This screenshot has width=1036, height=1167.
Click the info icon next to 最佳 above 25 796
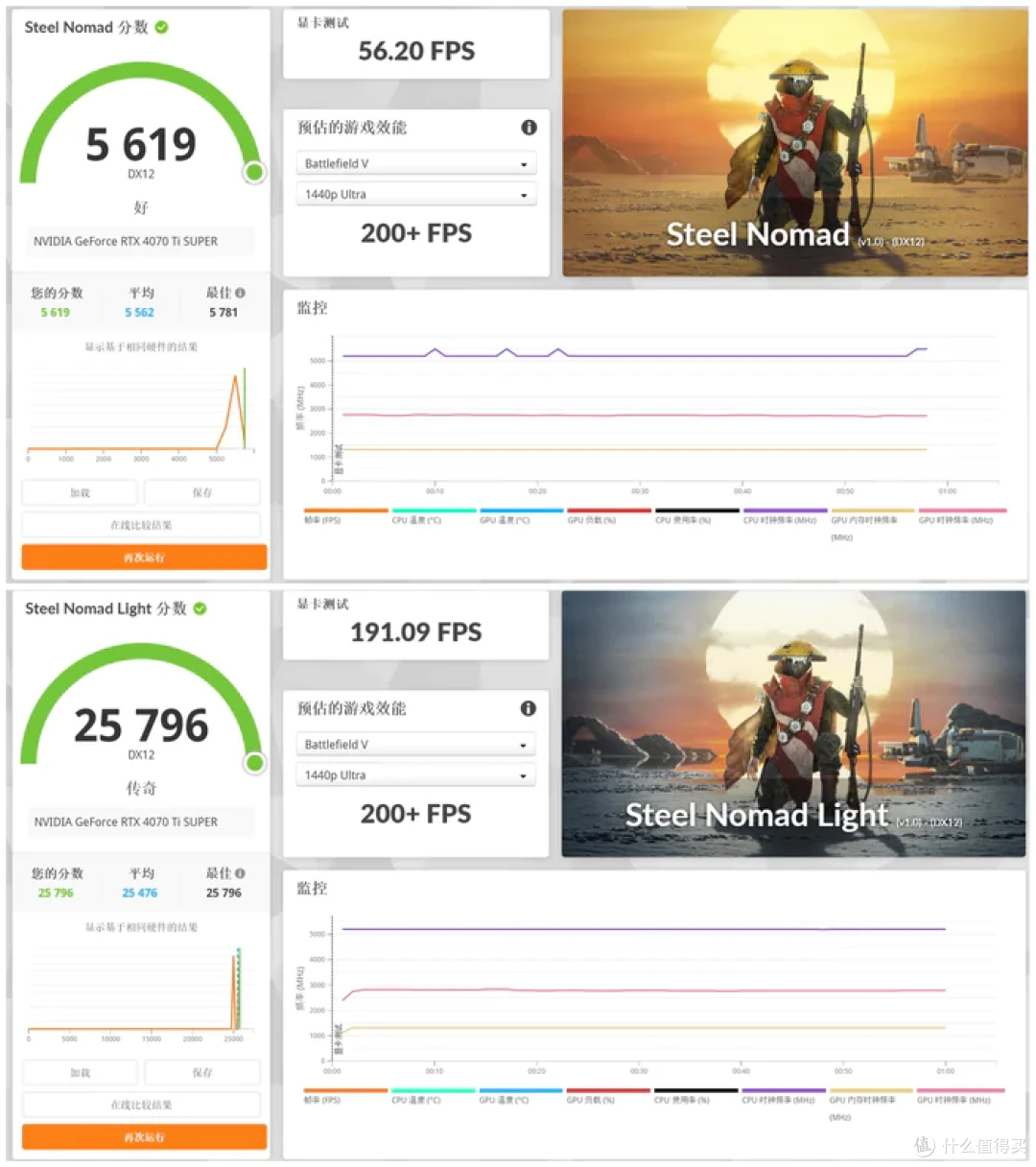pos(240,873)
